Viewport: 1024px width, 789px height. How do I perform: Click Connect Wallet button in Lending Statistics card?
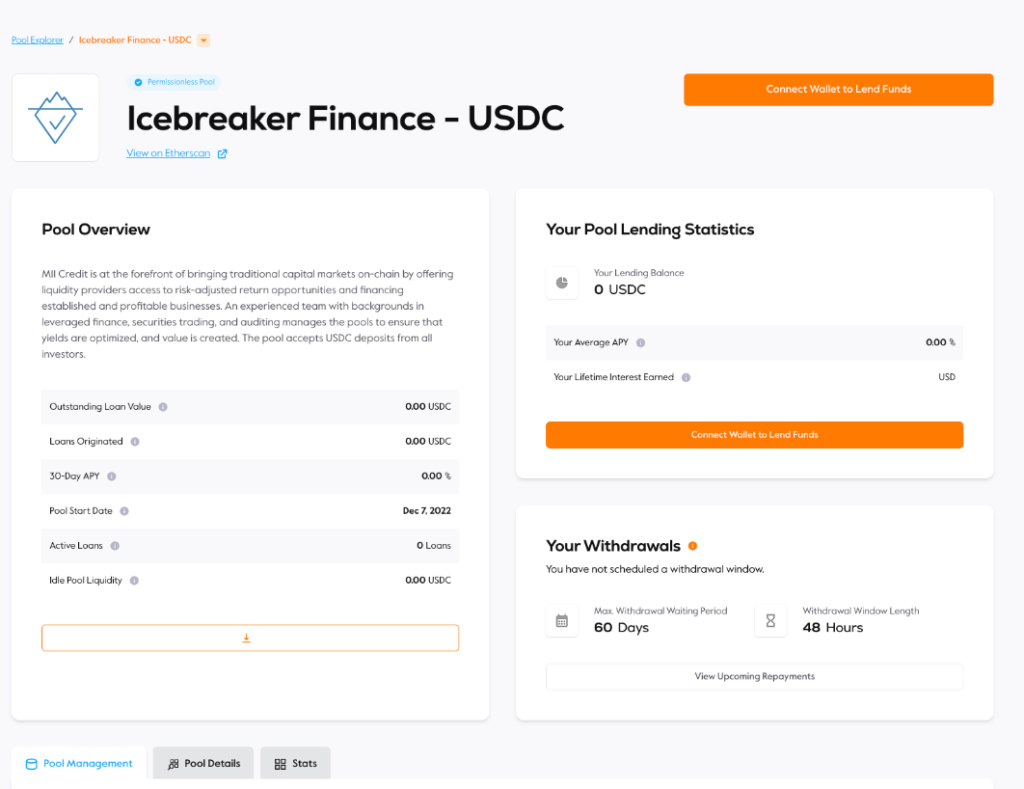pyautogui.click(x=754, y=435)
